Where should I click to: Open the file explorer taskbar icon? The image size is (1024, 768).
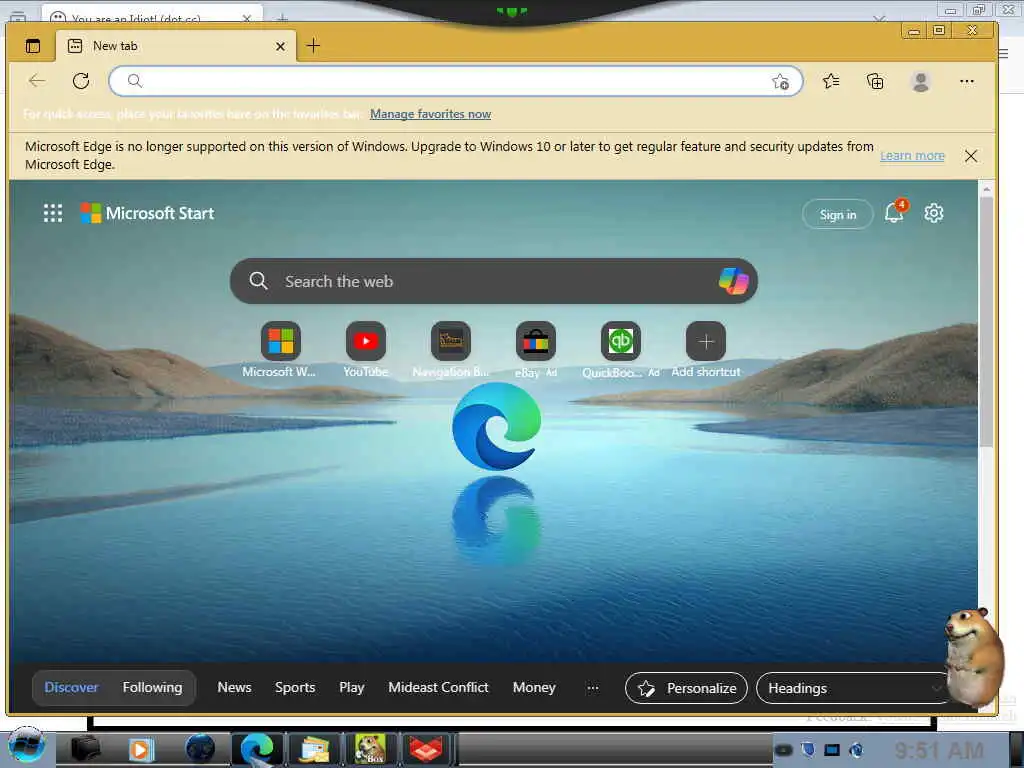click(314, 749)
